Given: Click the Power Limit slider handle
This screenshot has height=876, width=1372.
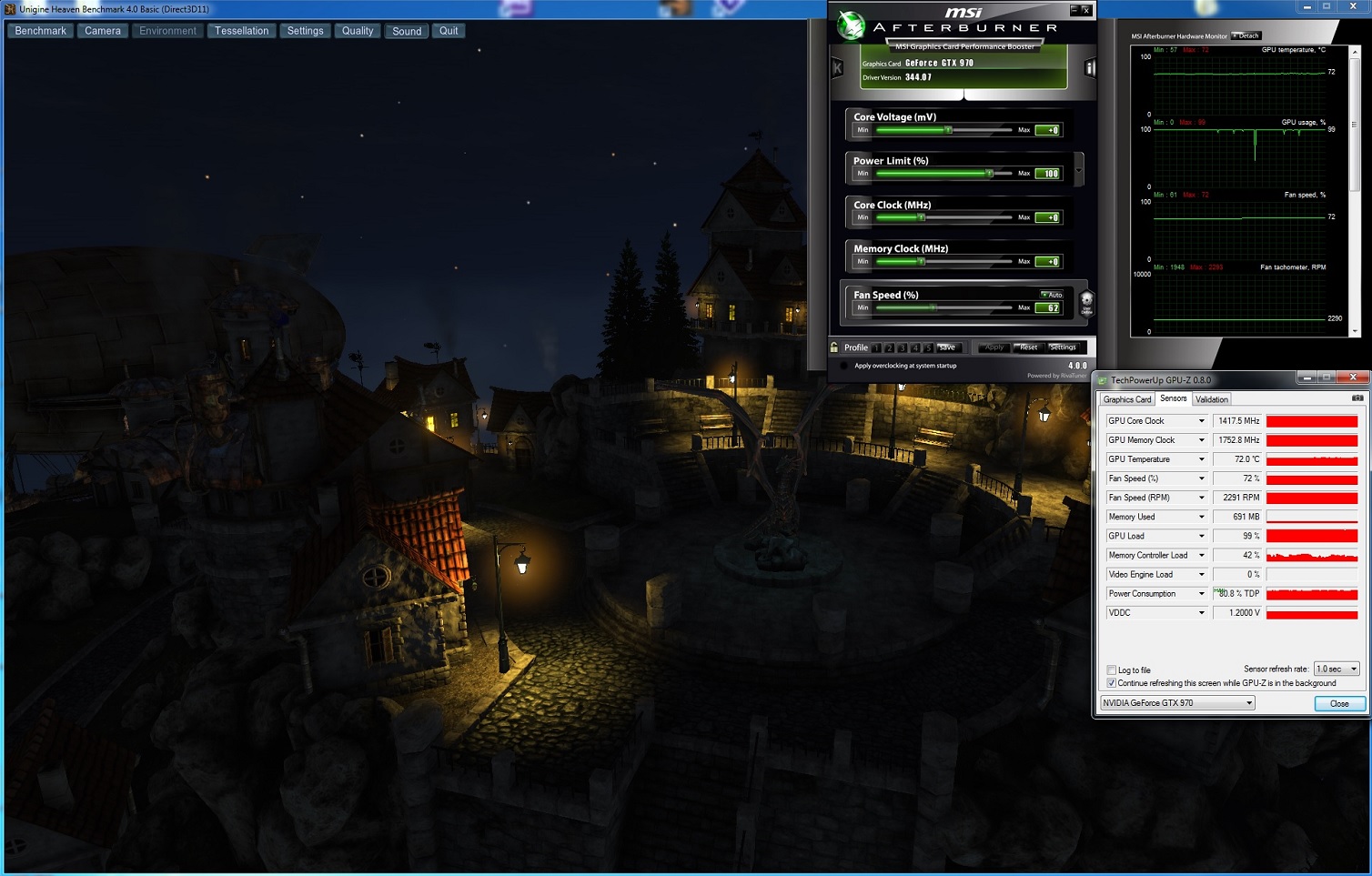Looking at the screenshot, I should coord(990,174).
